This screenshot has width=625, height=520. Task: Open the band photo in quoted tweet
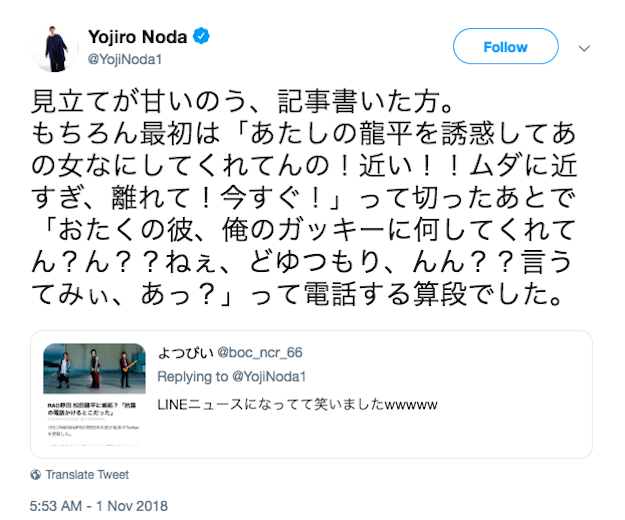(x=95, y=369)
